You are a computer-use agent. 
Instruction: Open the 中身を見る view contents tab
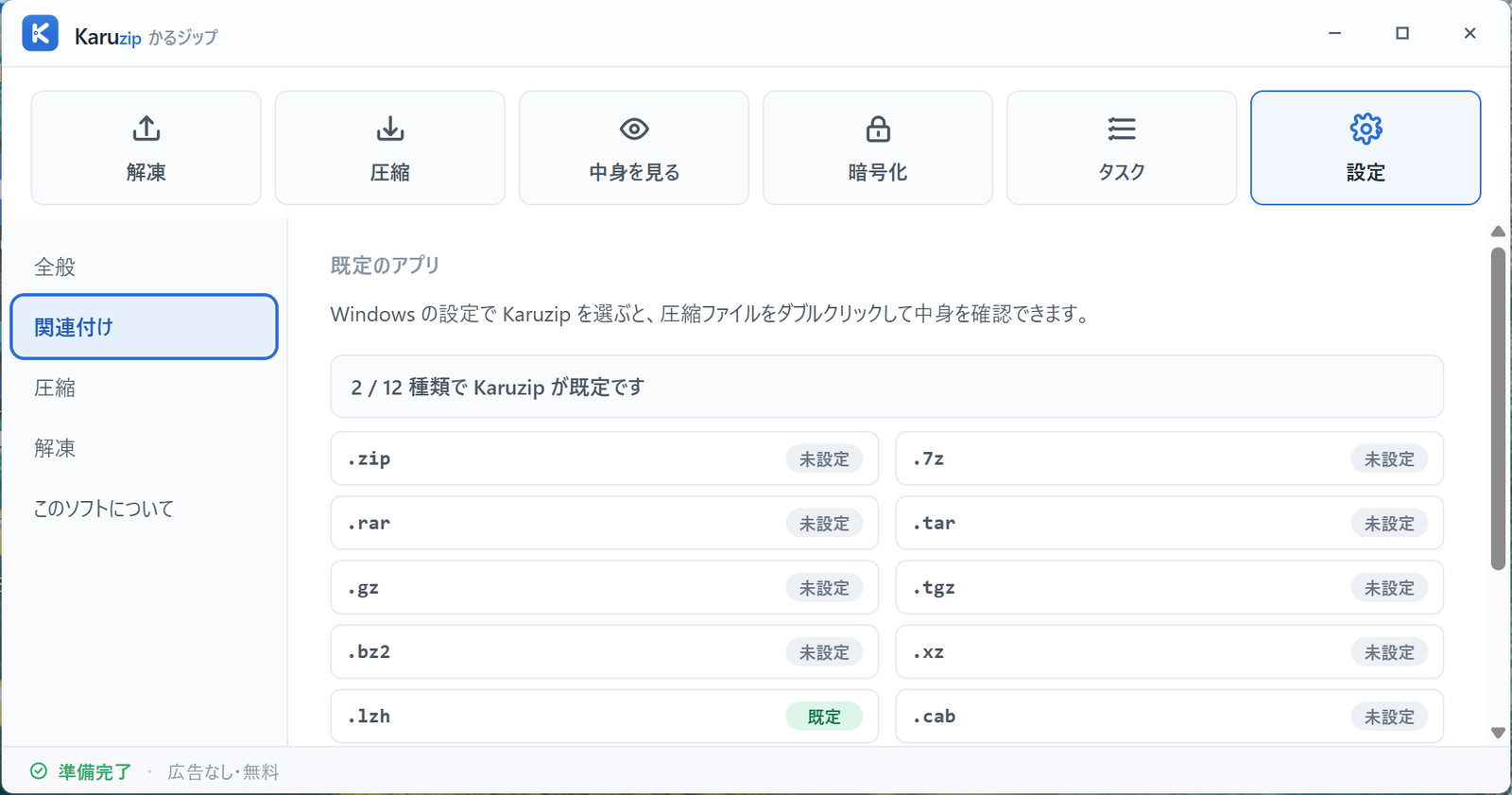click(x=634, y=147)
